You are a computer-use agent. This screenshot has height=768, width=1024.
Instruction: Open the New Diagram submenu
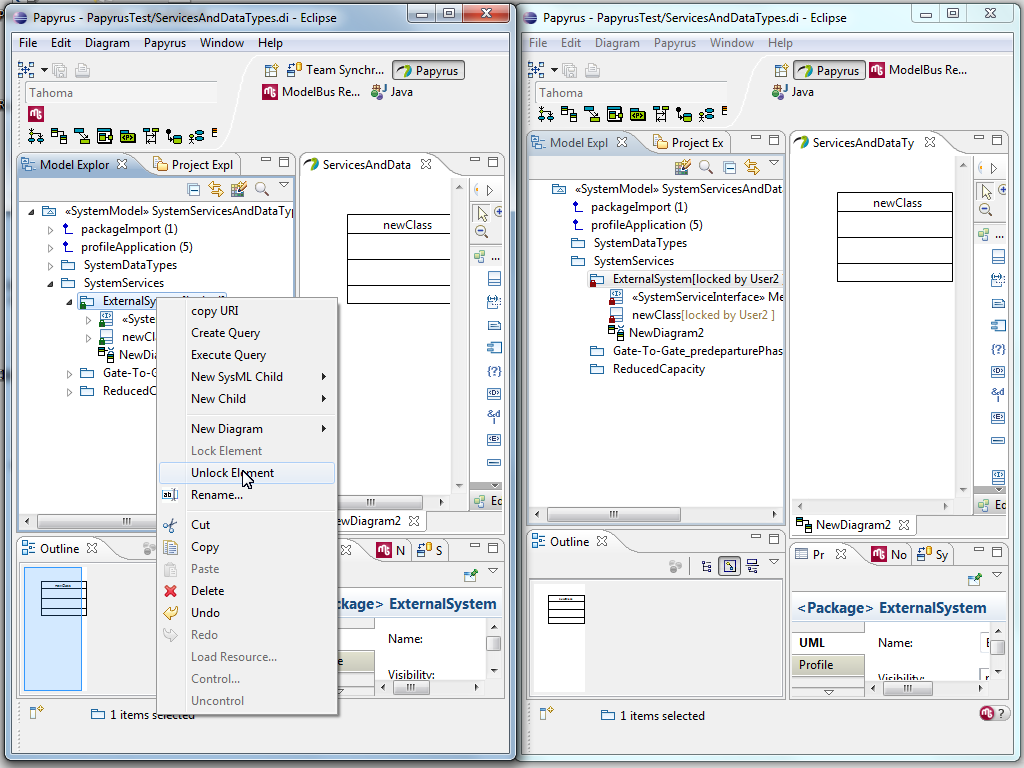coord(247,429)
